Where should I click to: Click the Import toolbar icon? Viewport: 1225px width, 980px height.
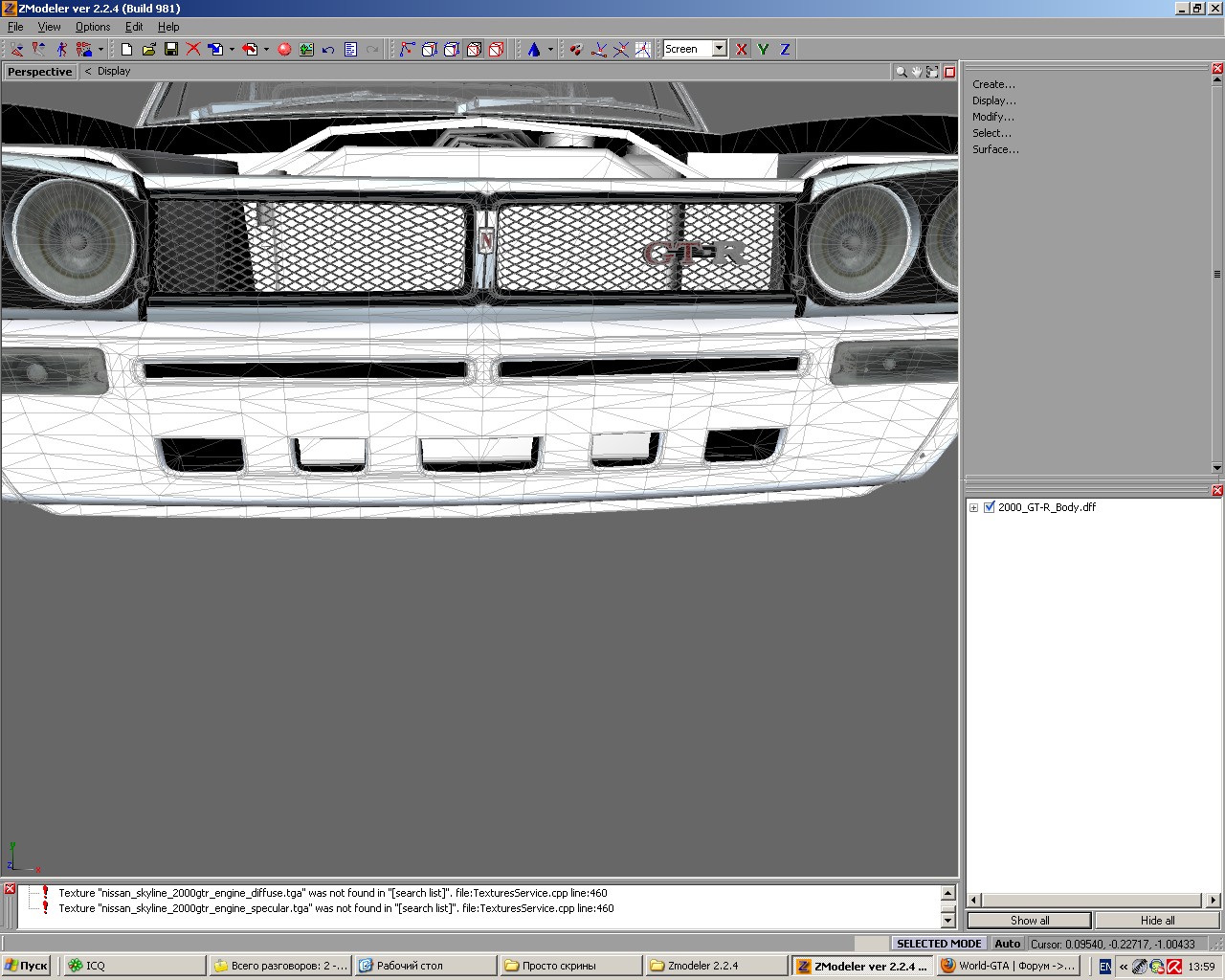coord(215,49)
